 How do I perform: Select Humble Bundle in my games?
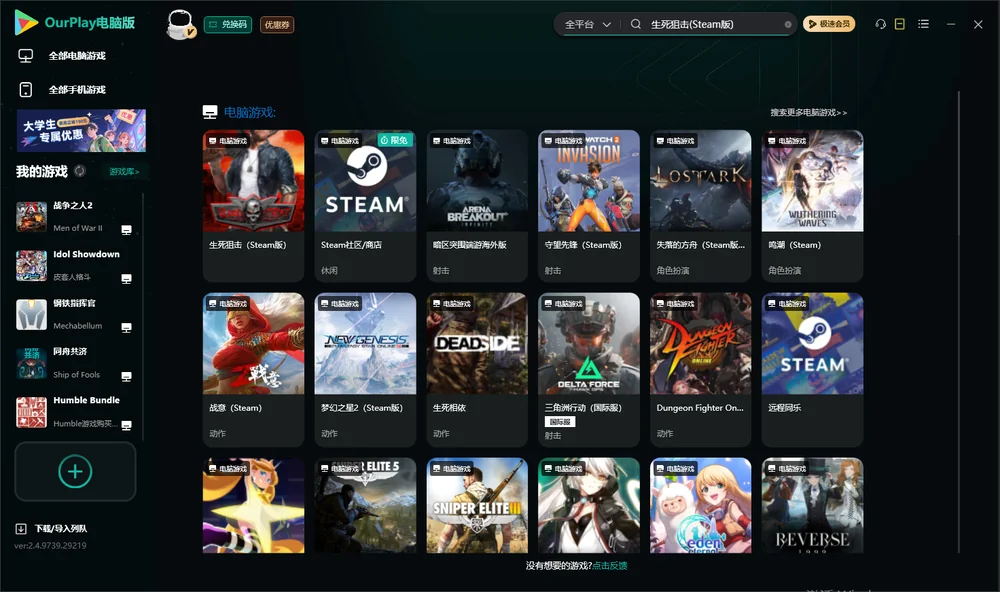click(x=75, y=412)
